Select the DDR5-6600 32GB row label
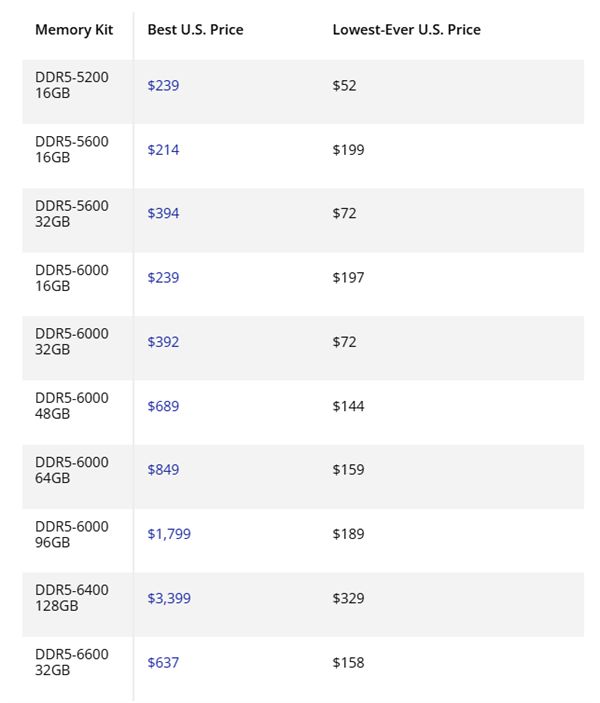The image size is (600, 703). tap(72, 662)
